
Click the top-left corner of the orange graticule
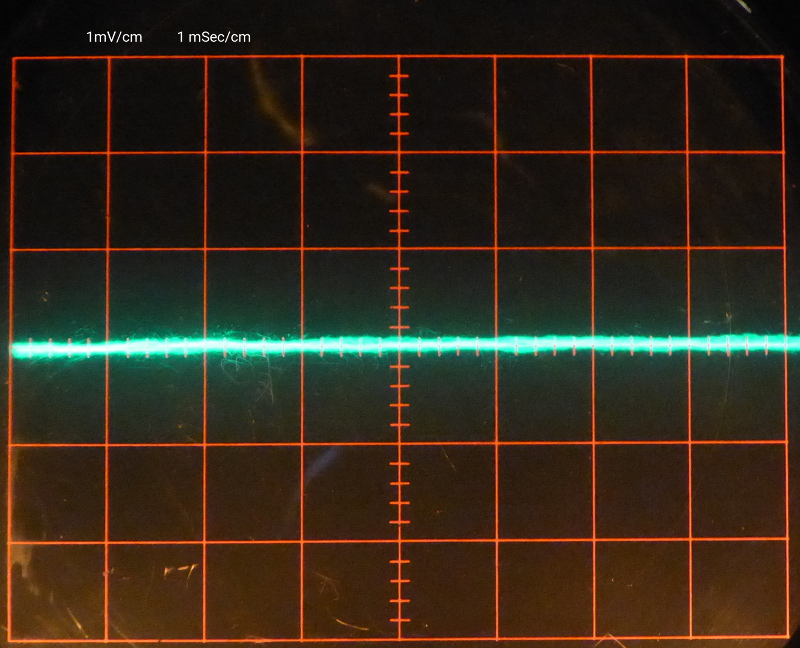(x=13, y=58)
